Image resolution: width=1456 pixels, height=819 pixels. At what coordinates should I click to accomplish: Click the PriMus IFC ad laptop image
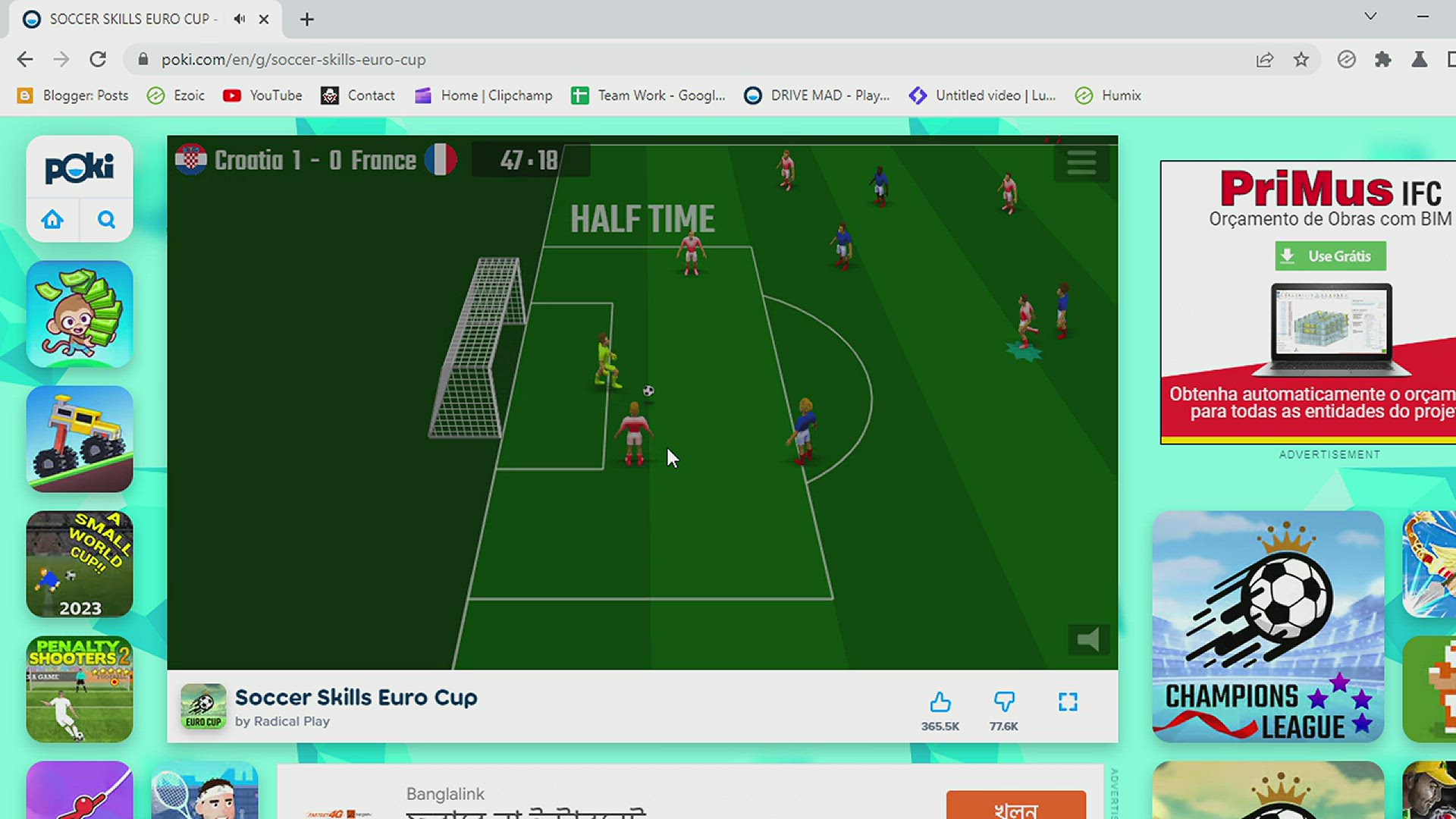pyautogui.click(x=1332, y=329)
